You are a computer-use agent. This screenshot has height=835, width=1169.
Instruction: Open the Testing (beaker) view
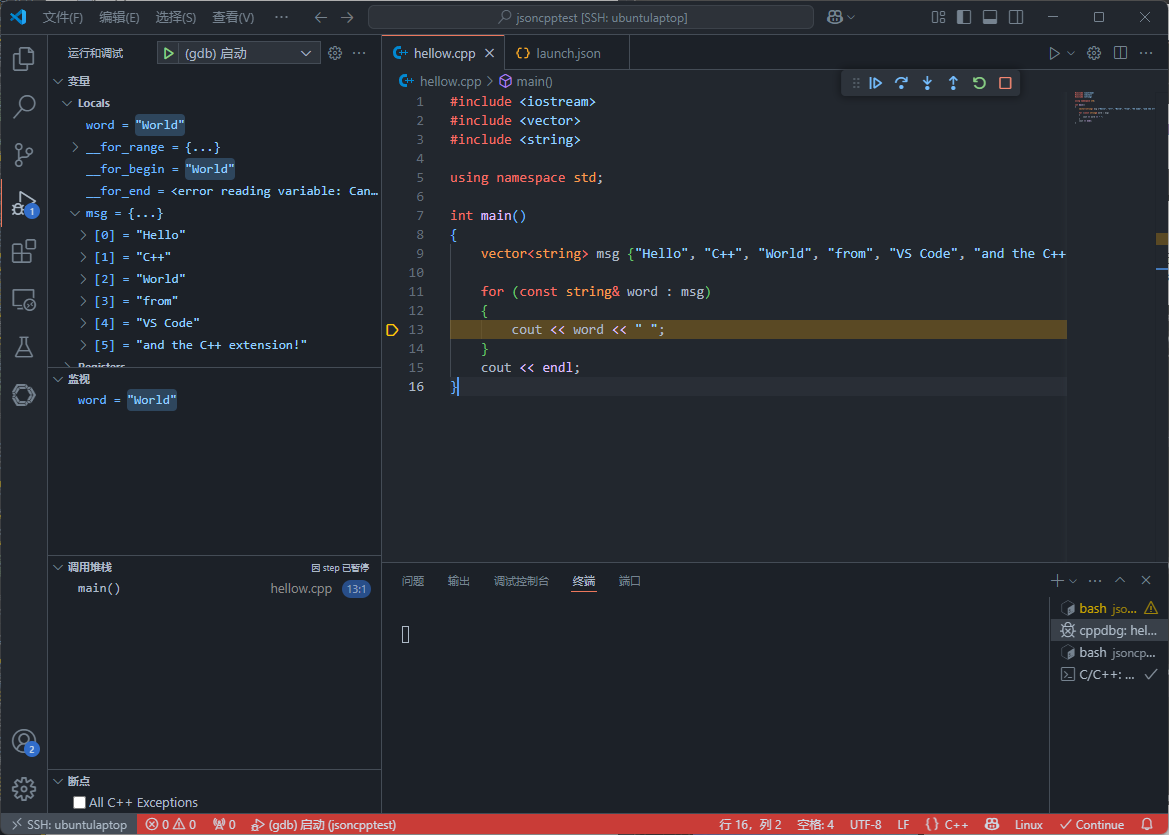click(23, 347)
